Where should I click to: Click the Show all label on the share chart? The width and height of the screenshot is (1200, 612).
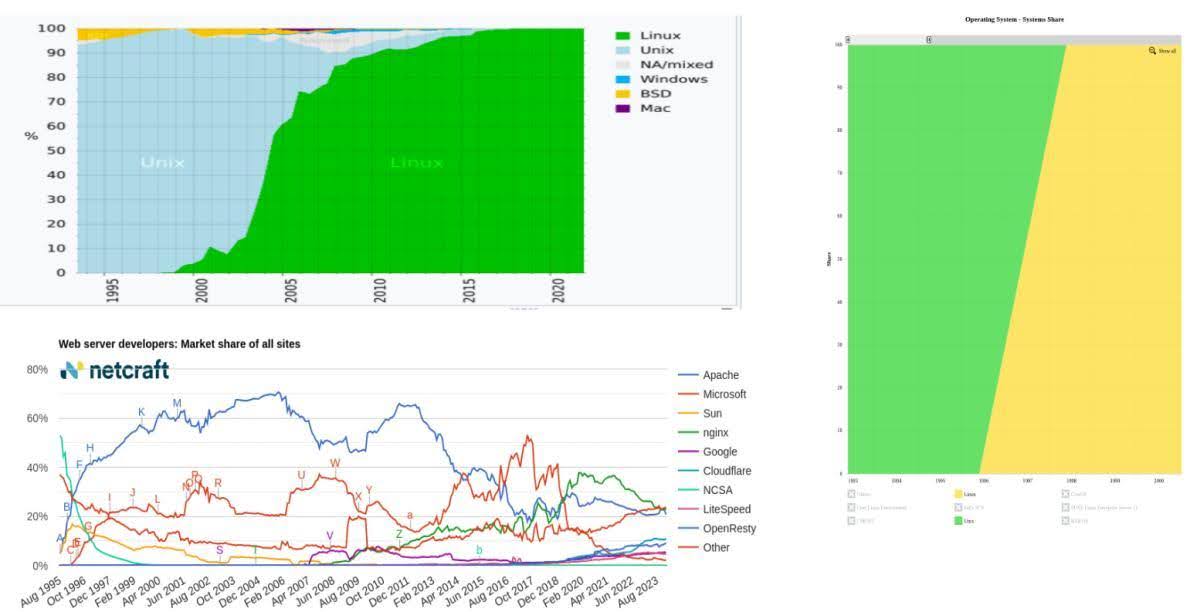(x=1168, y=49)
